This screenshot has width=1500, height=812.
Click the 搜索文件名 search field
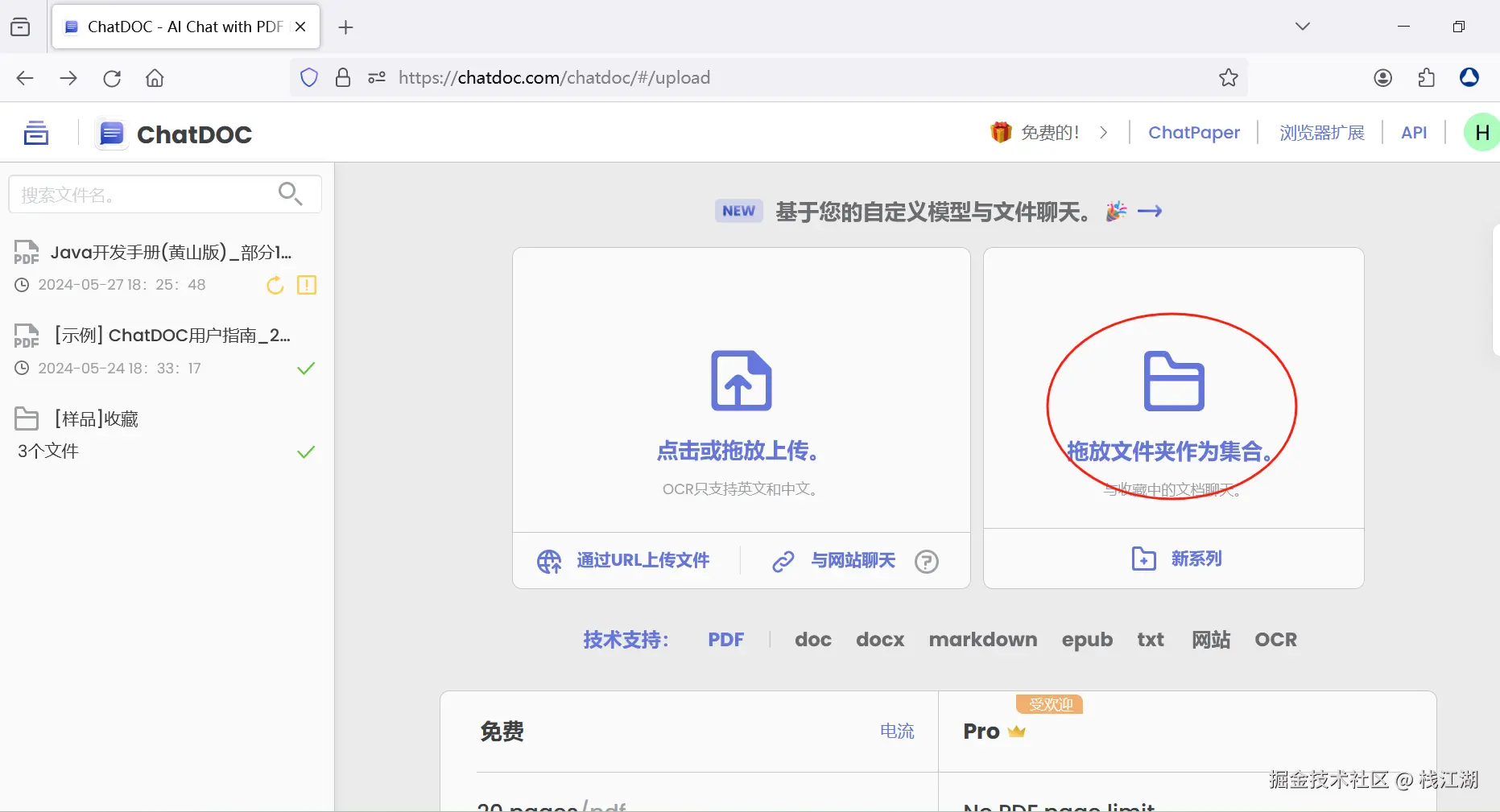[165, 194]
